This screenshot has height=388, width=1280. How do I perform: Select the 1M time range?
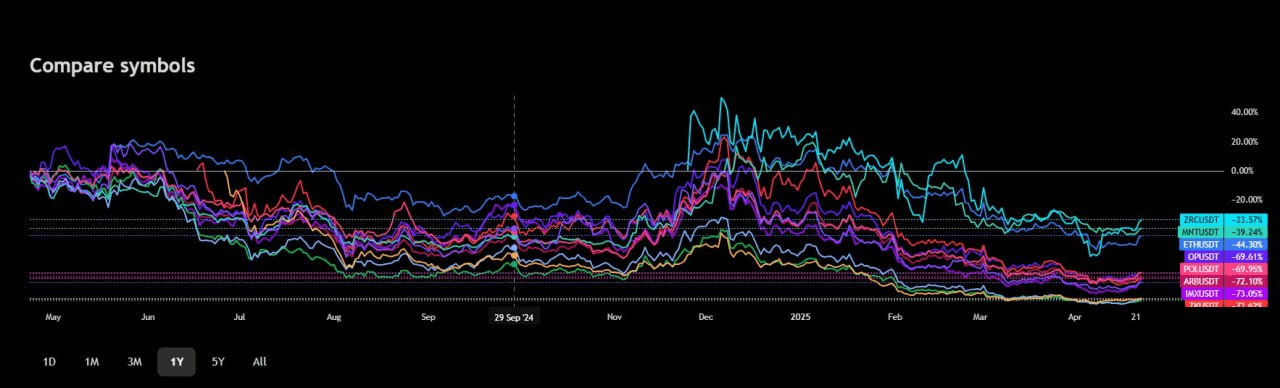click(91, 362)
